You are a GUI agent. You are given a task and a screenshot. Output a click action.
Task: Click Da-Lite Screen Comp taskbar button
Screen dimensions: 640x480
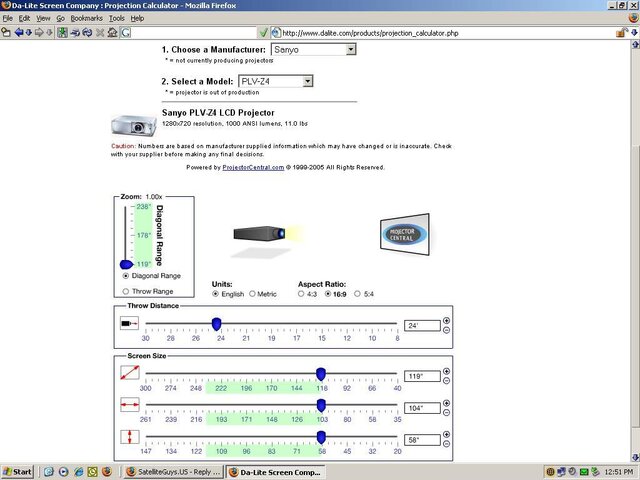point(276,472)
